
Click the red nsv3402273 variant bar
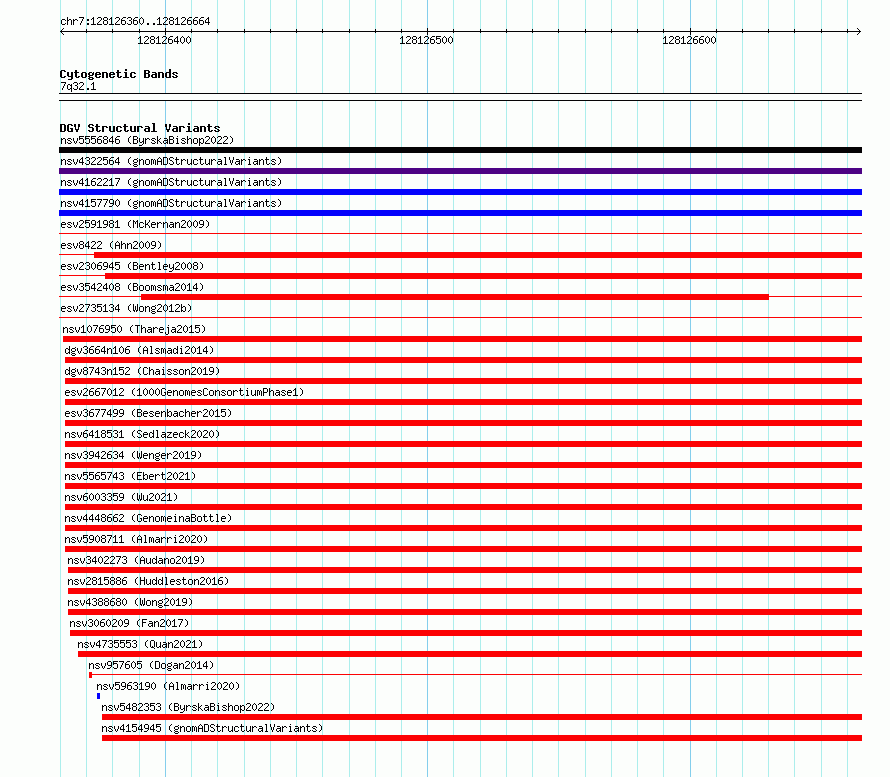point(465,570)
